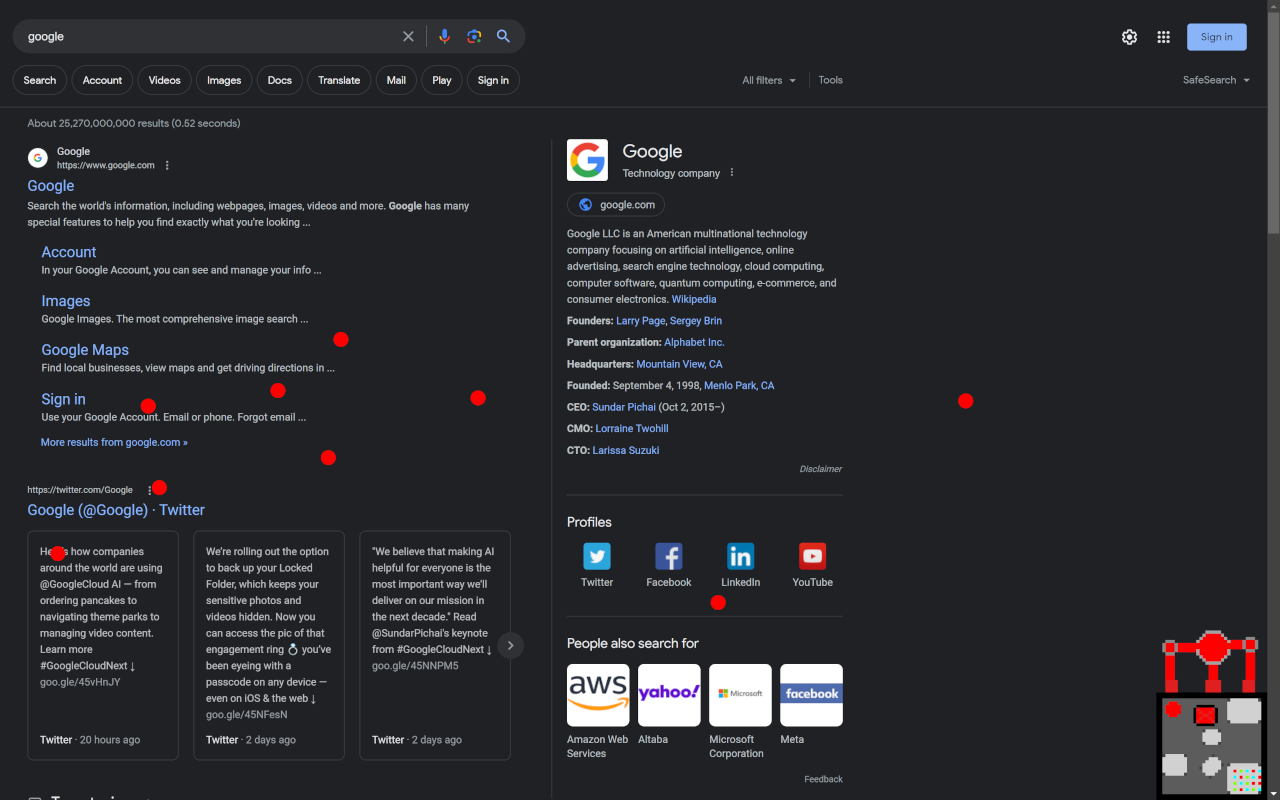Open the Lorraine Twohill CMO link
The height and width of the screenshot is (800, 1280).
(x=632, y=428)
